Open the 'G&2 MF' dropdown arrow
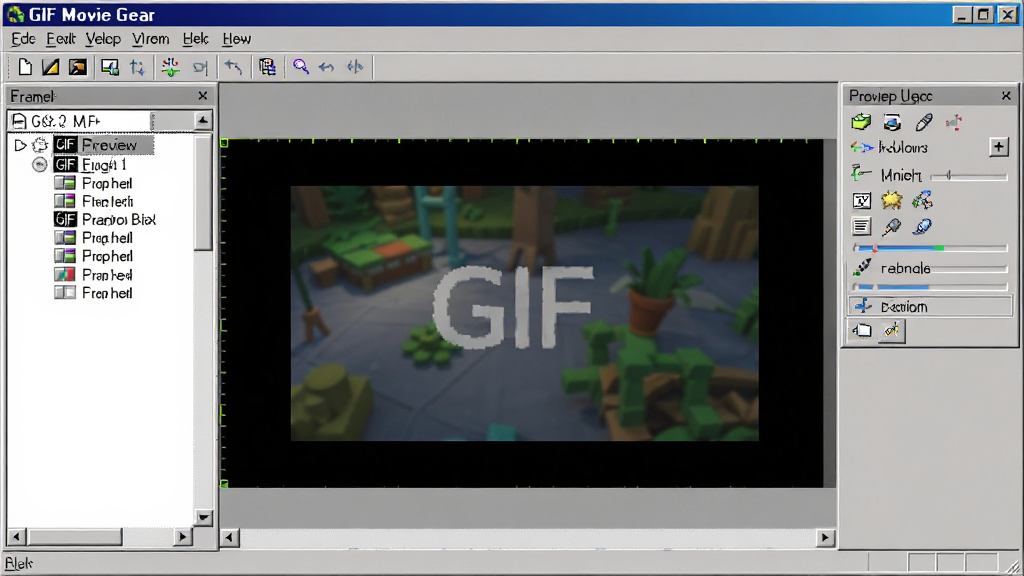Screen dimensions: 1024x576 coord(203,121)
